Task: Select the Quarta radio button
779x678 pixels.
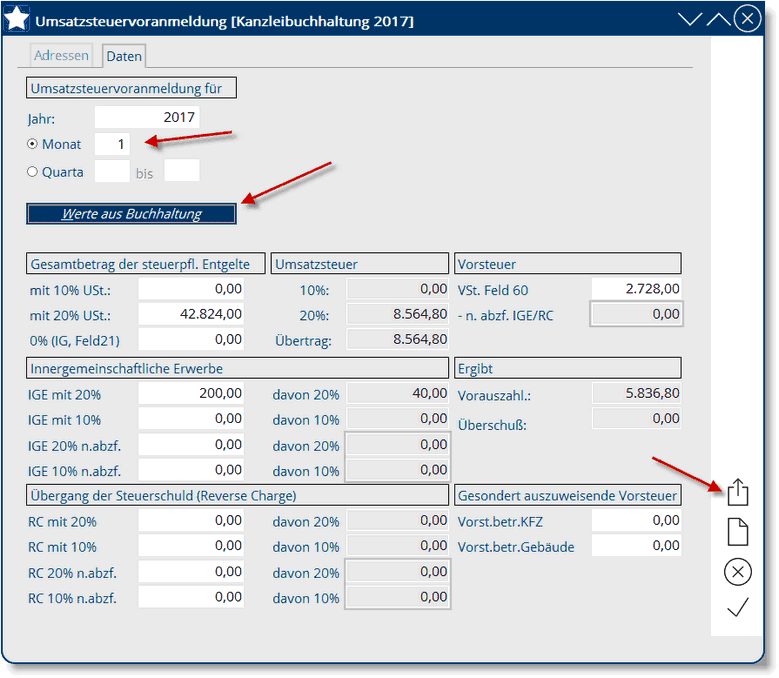Action: [33, 171]
